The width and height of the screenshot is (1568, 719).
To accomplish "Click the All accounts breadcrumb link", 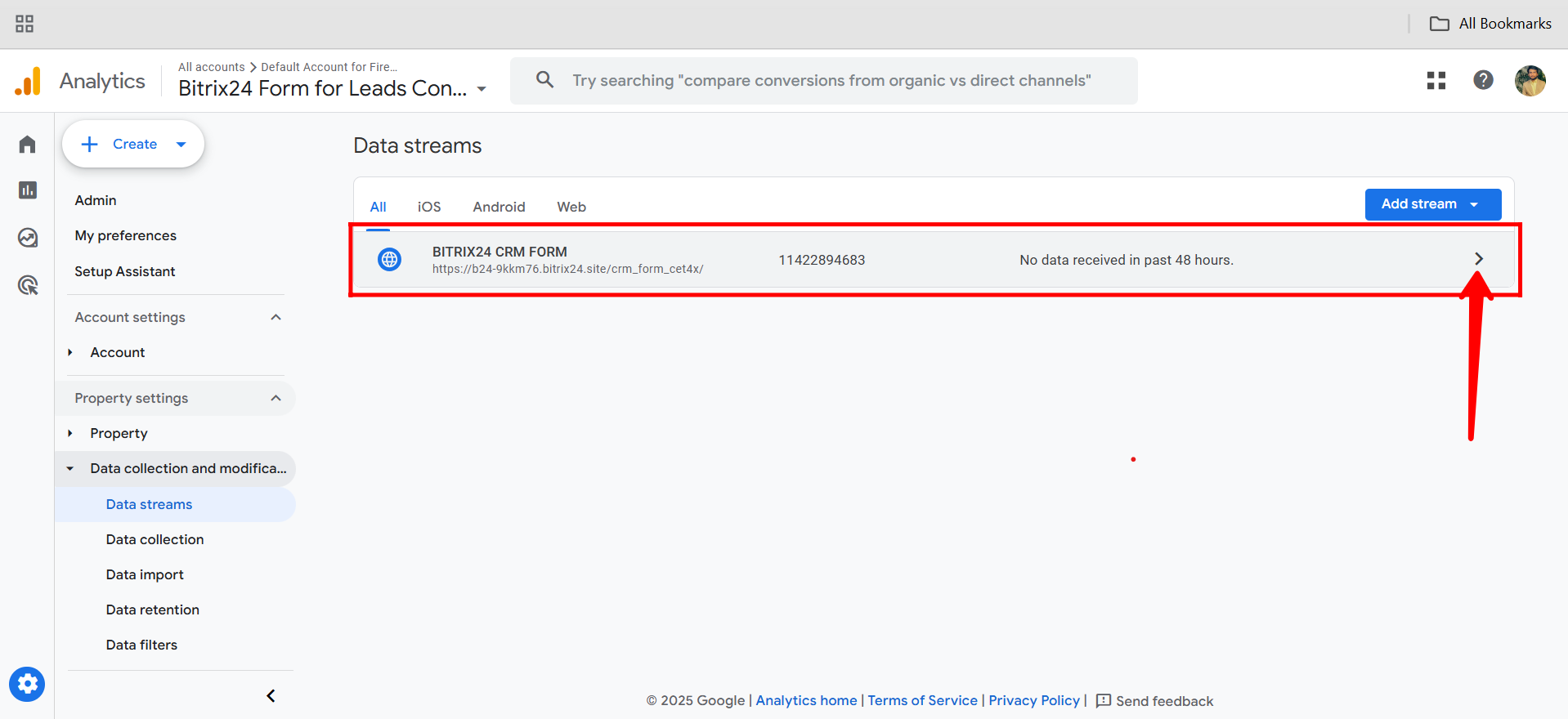I will tap(212, 67).
